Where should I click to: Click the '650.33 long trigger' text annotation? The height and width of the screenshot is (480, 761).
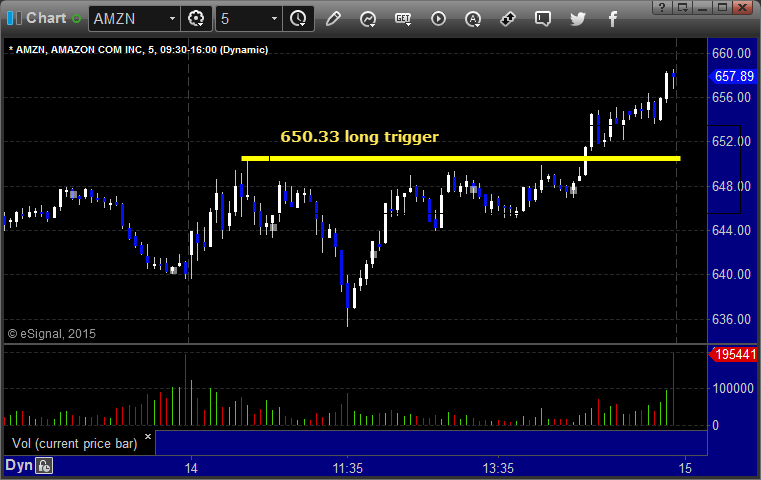(x=359, y=137)
